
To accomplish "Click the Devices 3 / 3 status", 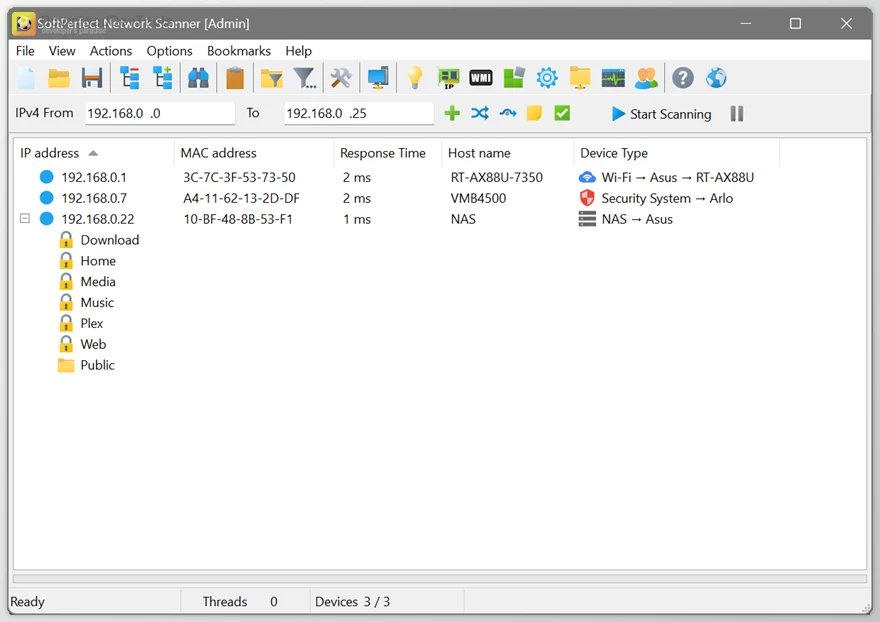I will (352, 602).
